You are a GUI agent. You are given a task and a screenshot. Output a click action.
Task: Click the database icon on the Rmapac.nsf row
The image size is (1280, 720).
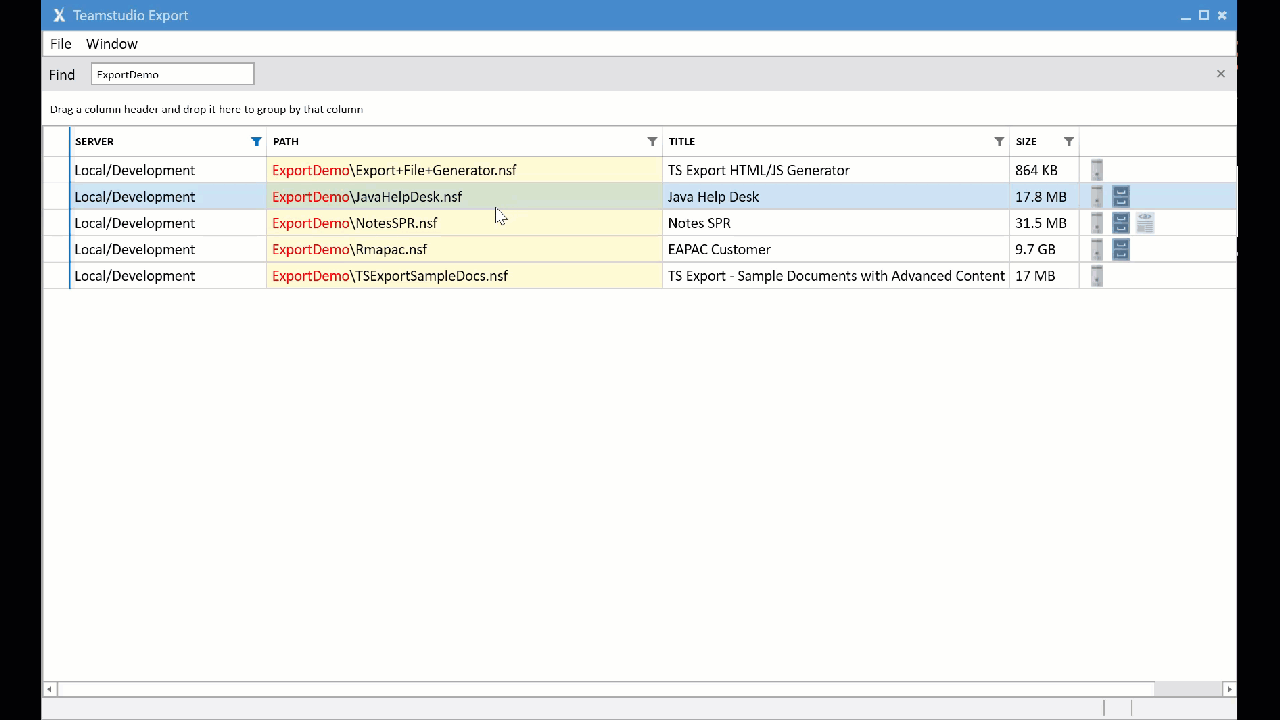click(1097, 249)
